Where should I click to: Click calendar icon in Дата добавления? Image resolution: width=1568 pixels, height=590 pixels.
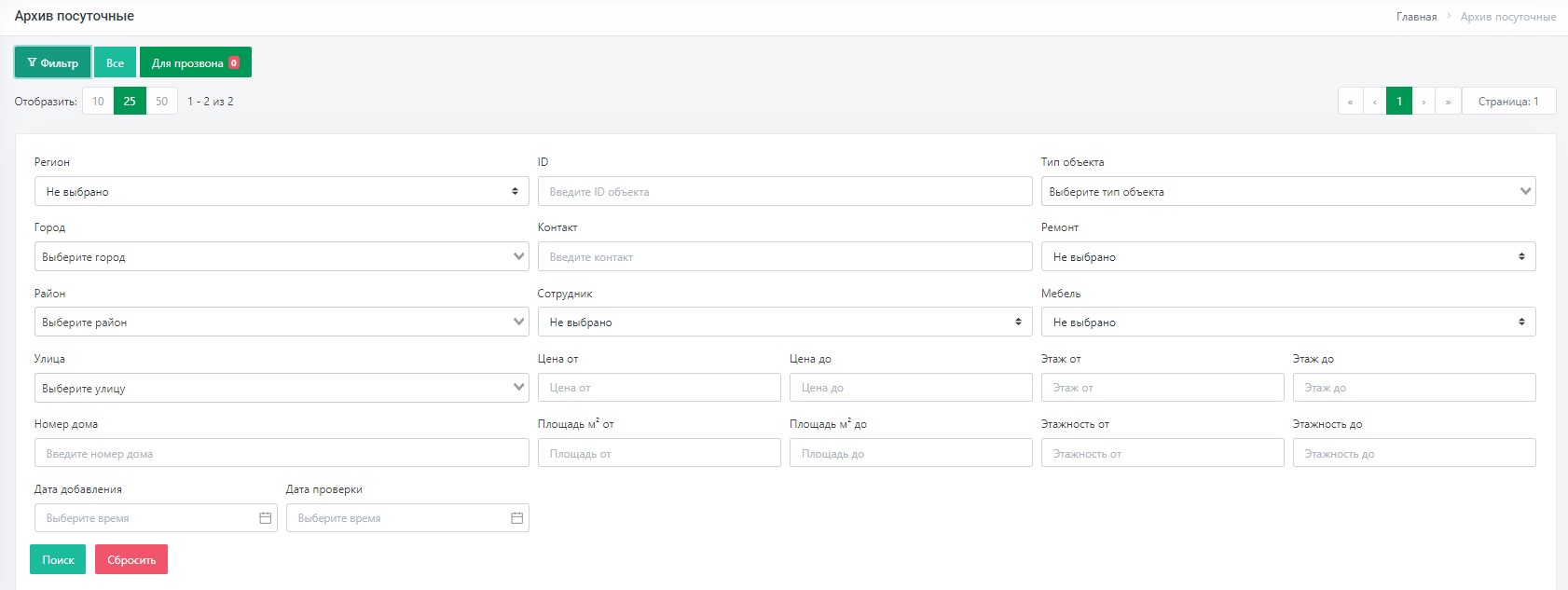pos(266,518)
